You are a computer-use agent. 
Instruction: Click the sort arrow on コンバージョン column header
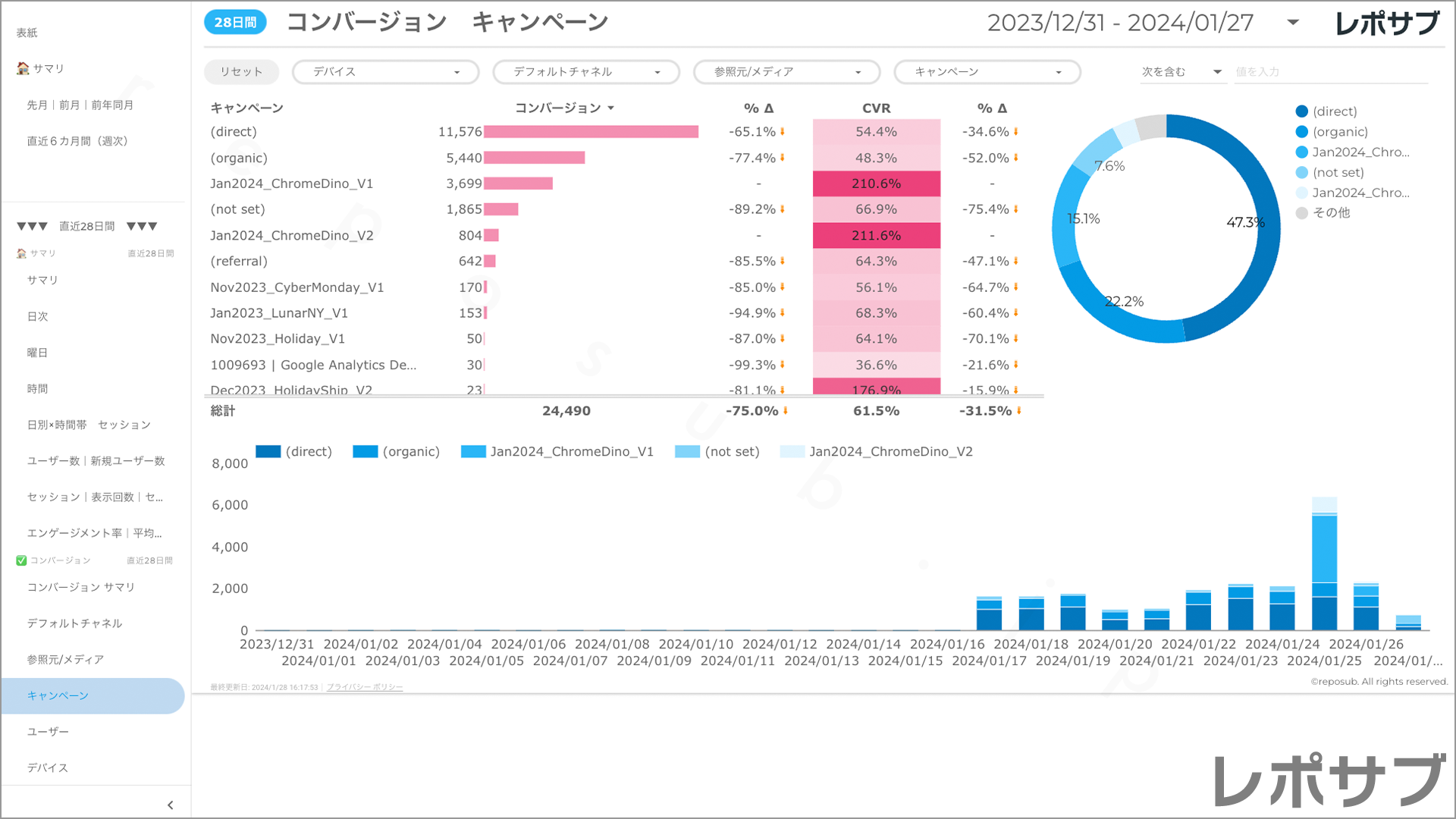point(611,108)
